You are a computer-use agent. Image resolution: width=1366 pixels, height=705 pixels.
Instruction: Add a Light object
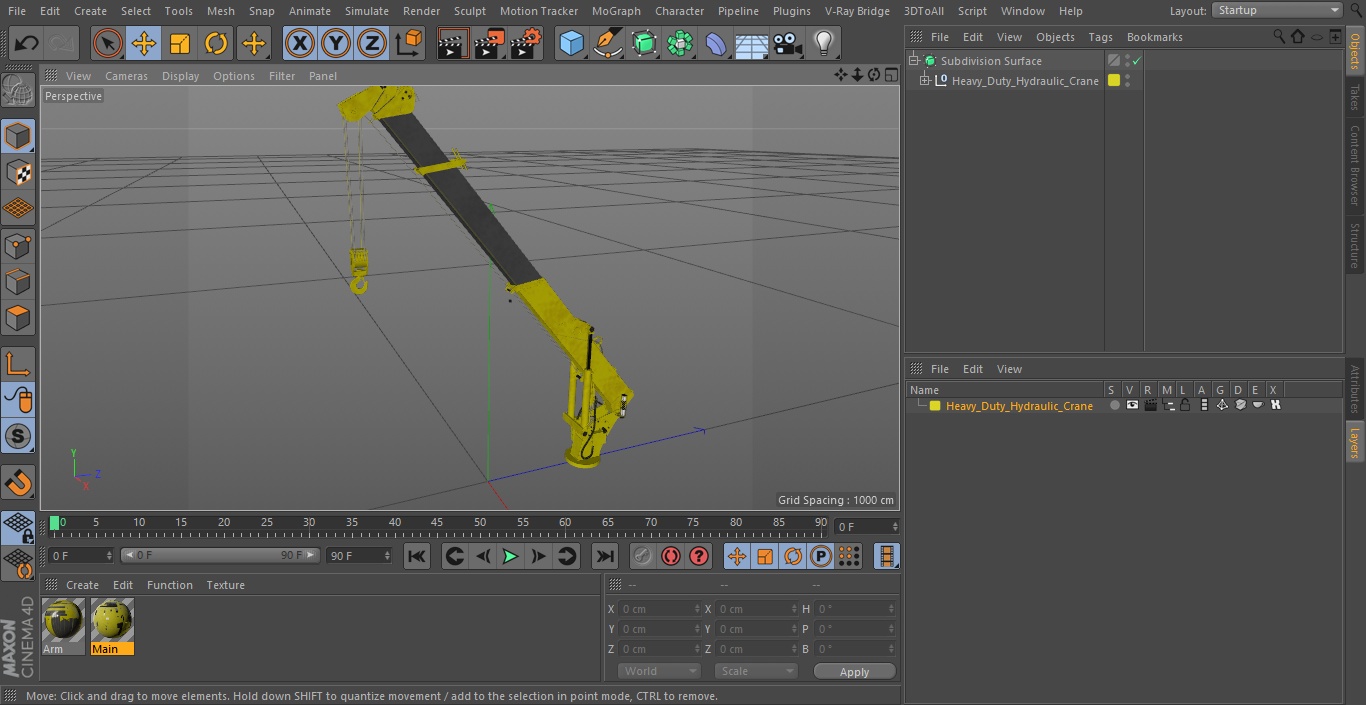[823, 43]
